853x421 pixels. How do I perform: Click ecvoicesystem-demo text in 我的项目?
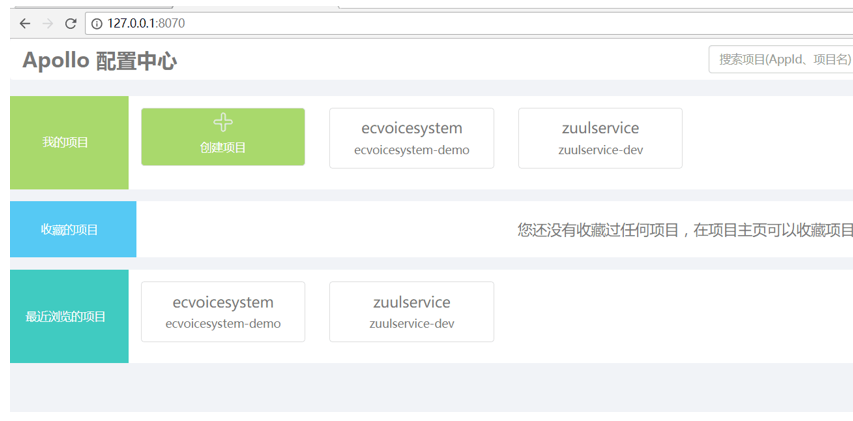click(412, 150)
